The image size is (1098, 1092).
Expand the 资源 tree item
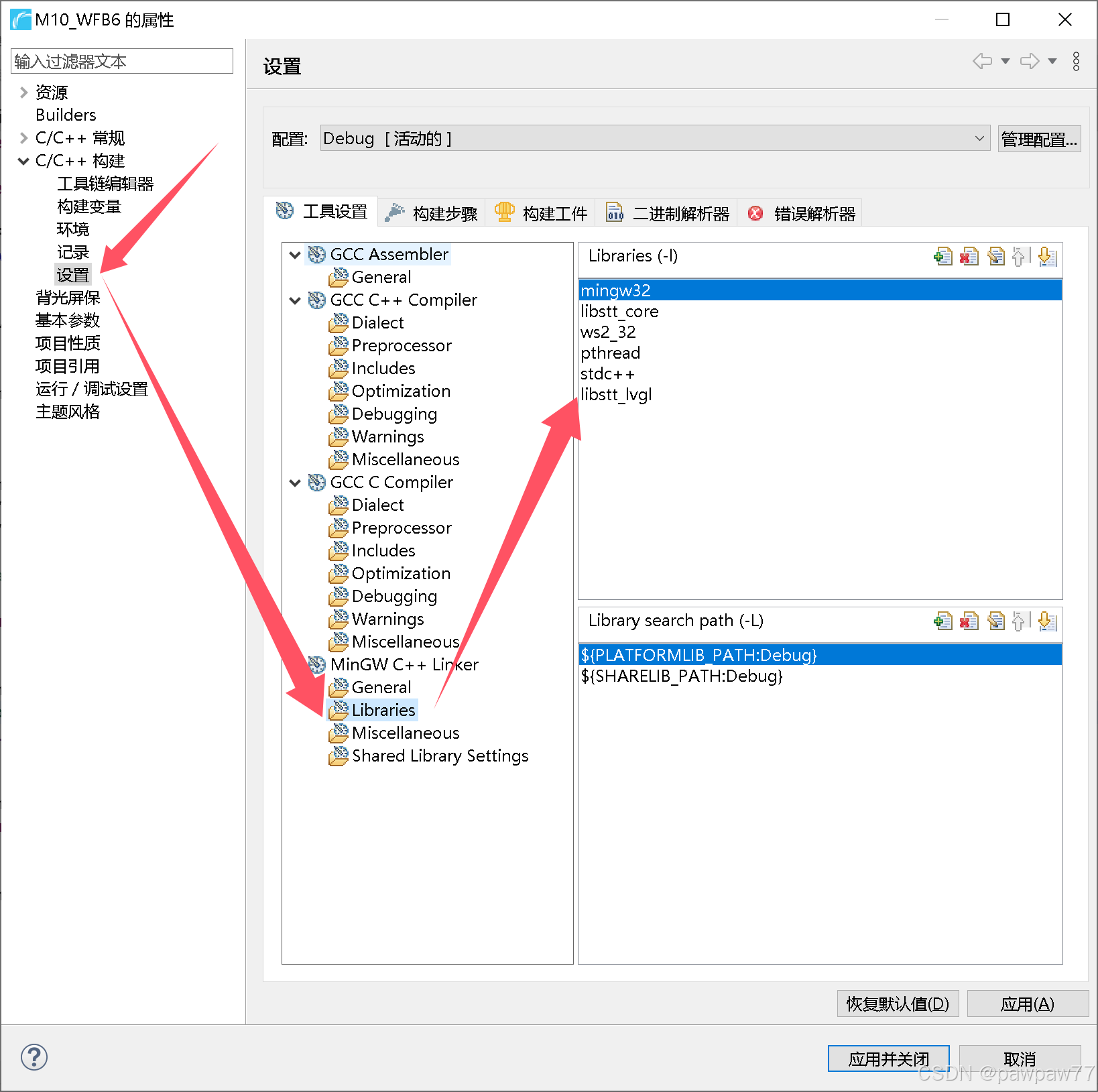[x=23, y=93]
